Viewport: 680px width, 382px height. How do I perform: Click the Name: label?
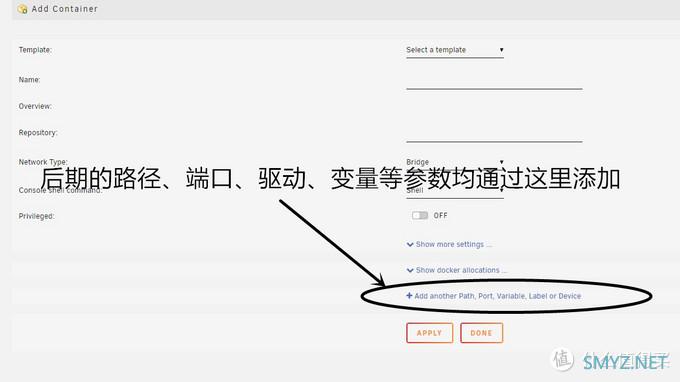29,80
